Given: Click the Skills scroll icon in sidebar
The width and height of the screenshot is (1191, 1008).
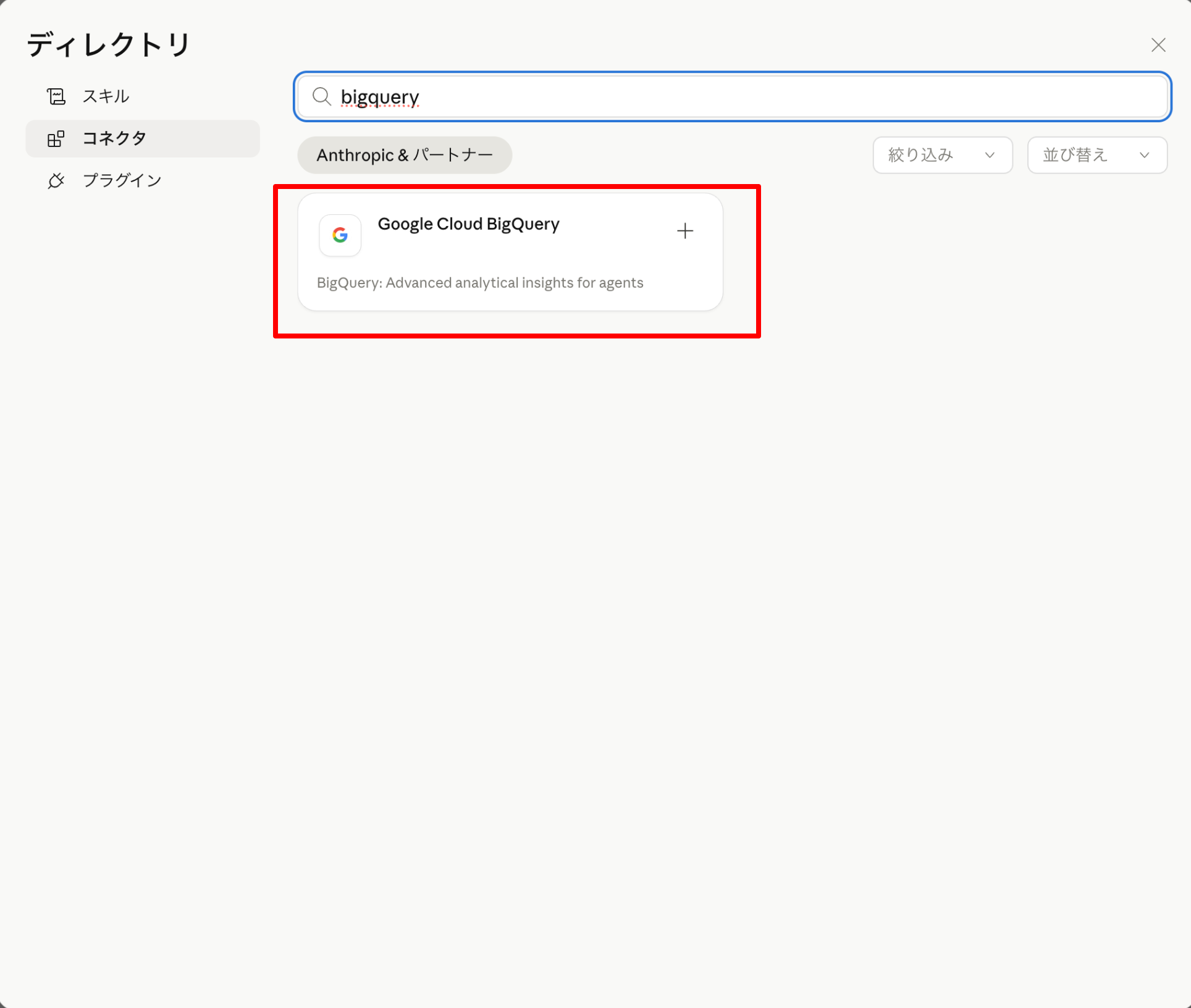Looking at the screenshot, I should pyautogui.click(x=56, y=96).
